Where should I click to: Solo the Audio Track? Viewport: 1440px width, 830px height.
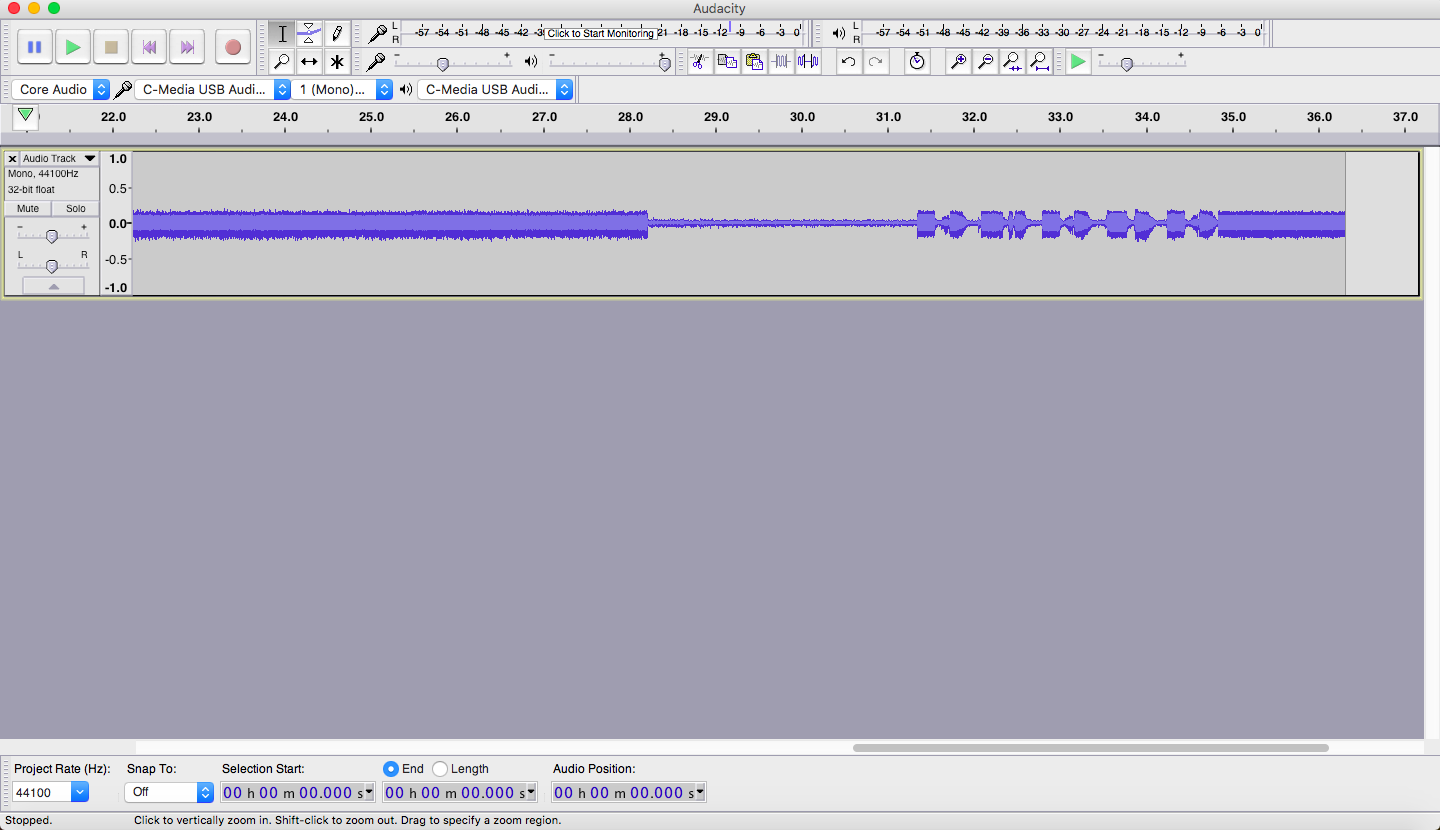point(76,209)
